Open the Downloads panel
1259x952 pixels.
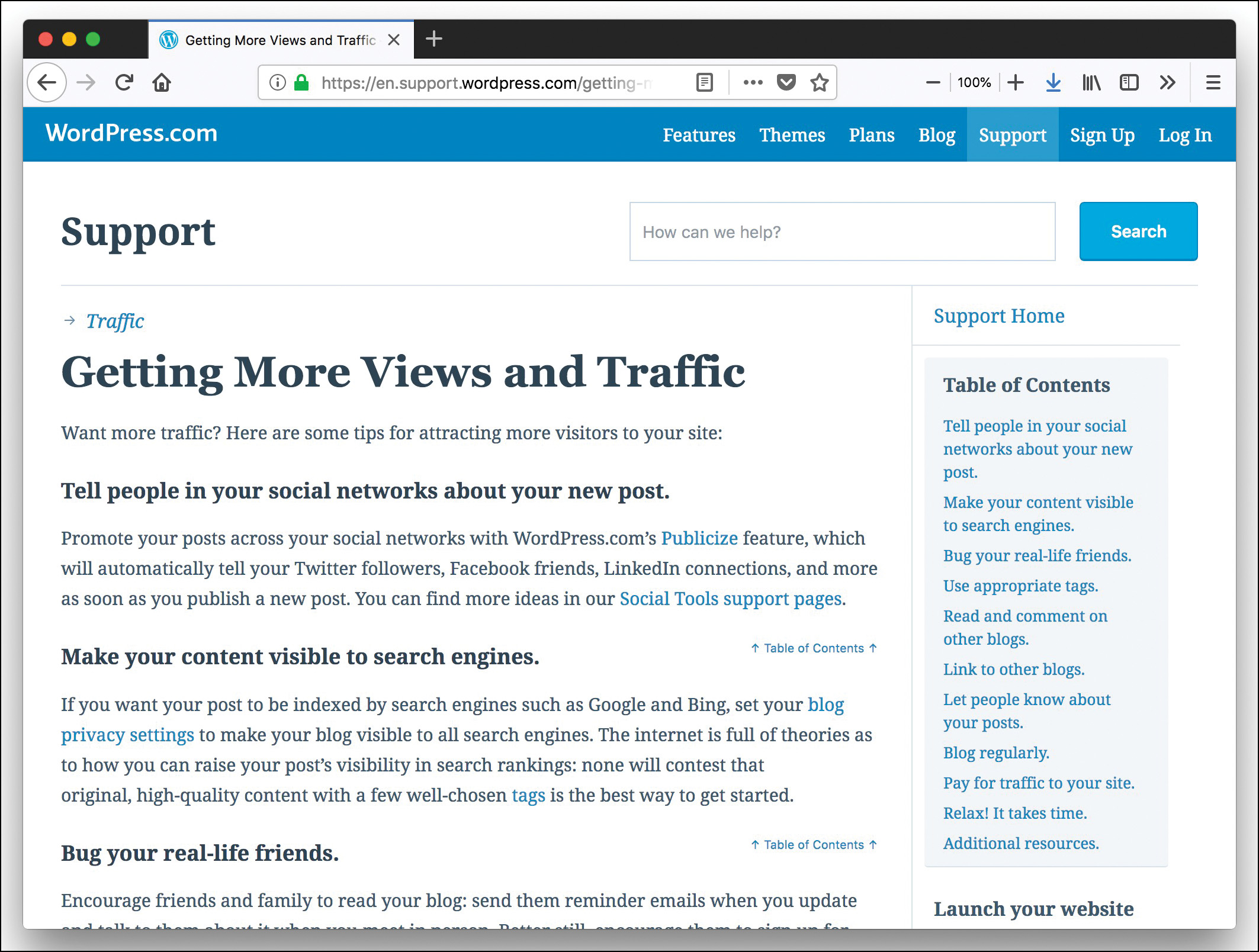(x=1053, y=82)
